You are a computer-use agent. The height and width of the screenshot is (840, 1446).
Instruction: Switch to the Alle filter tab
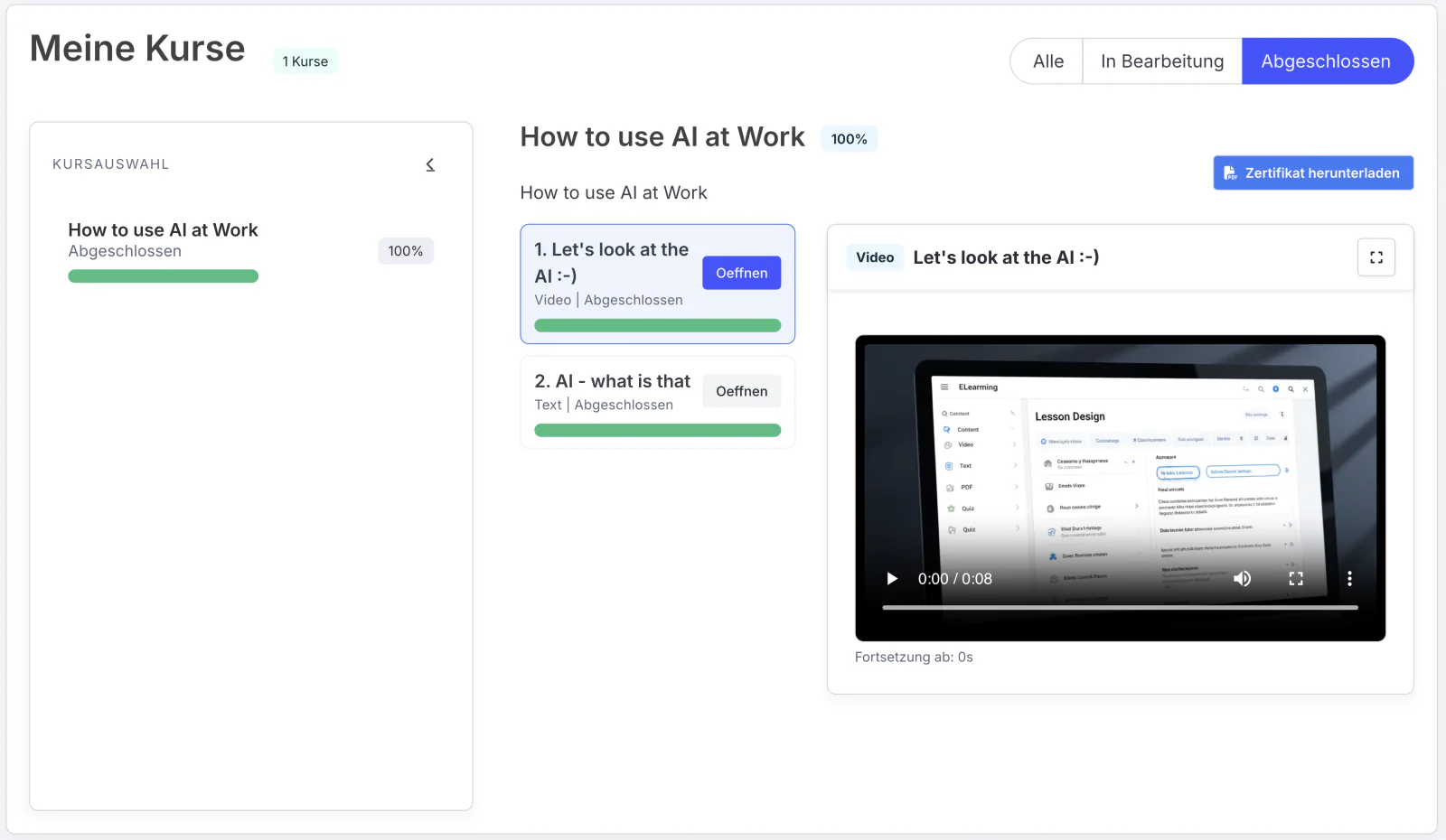(1047, 61)
